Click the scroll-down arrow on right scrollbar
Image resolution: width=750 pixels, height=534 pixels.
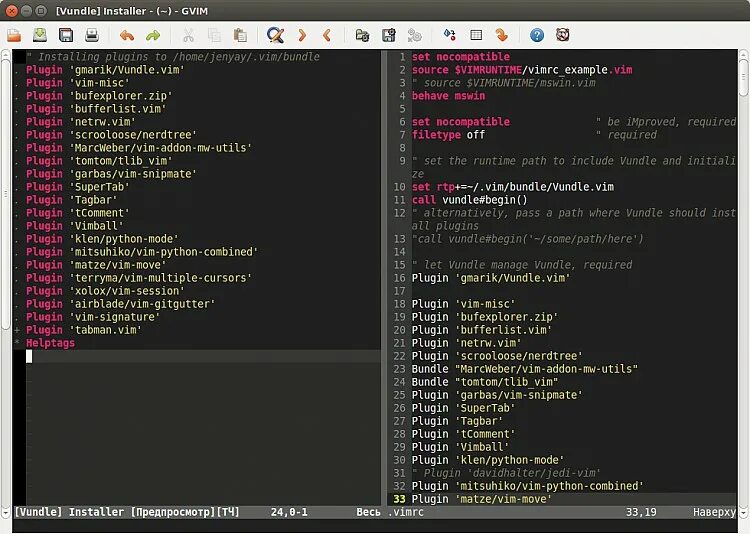point(744,512)
